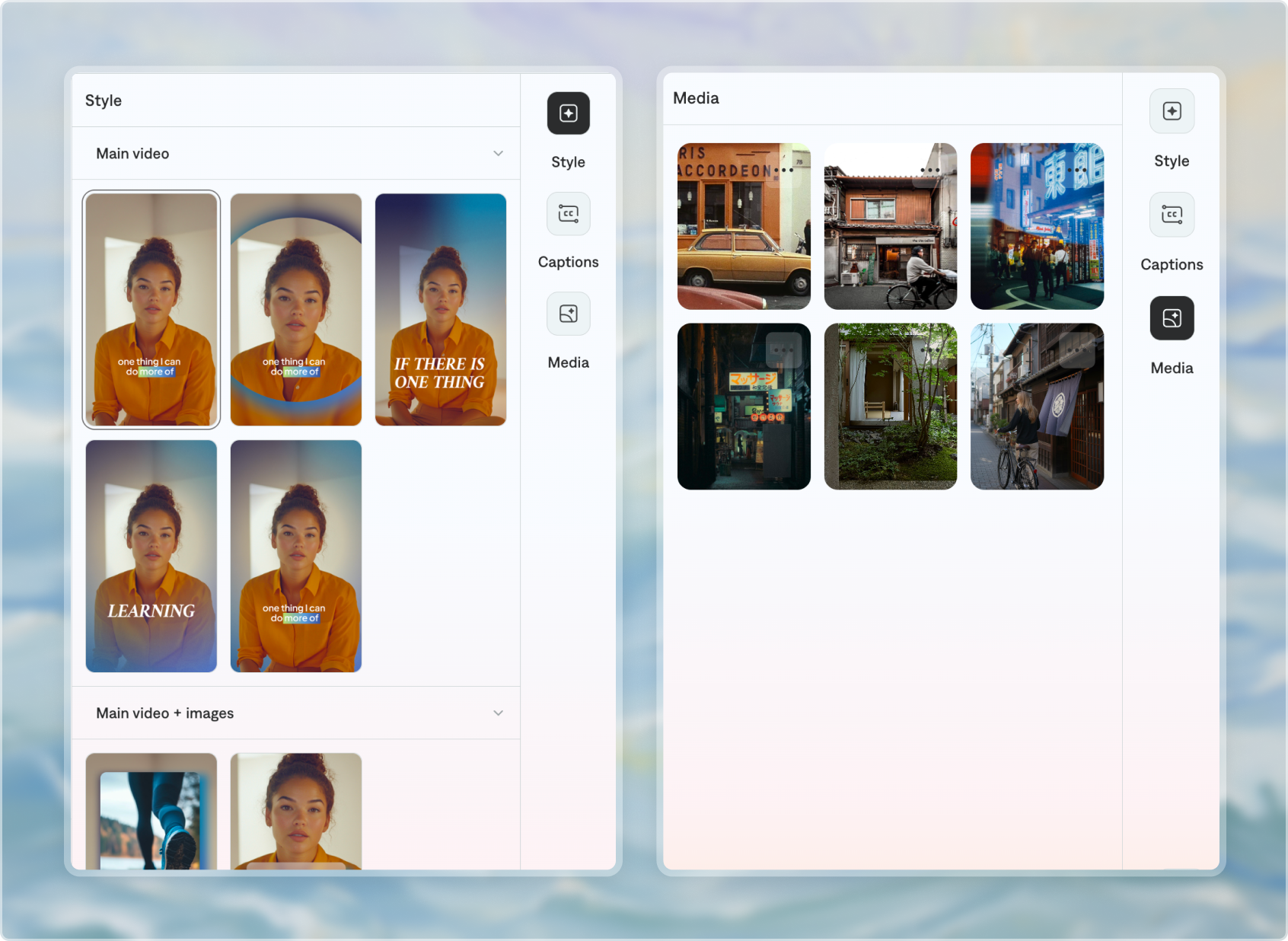Choose the arched frame video style
The image size is (1288, 941).
(296, 310)
